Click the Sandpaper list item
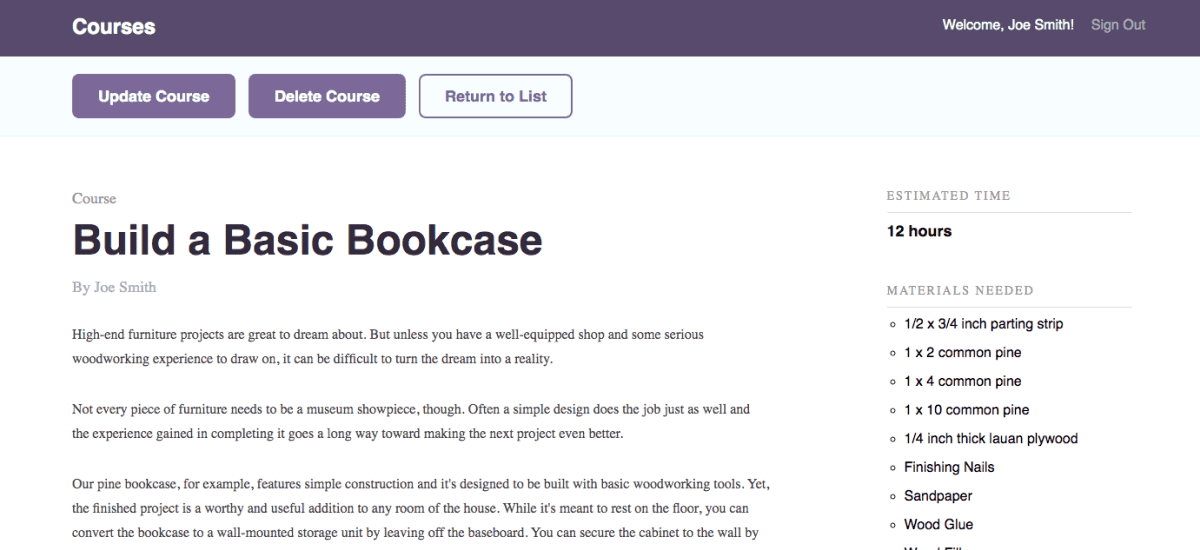Image resolution: width=1200 pixels, height=550 pixels. tap(938, 496)
